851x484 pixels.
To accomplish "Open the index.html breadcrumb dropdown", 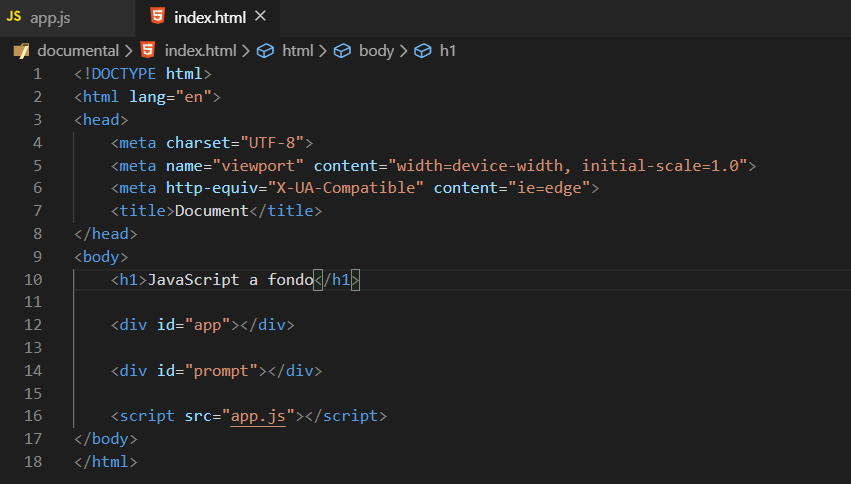I will [200, 51].
